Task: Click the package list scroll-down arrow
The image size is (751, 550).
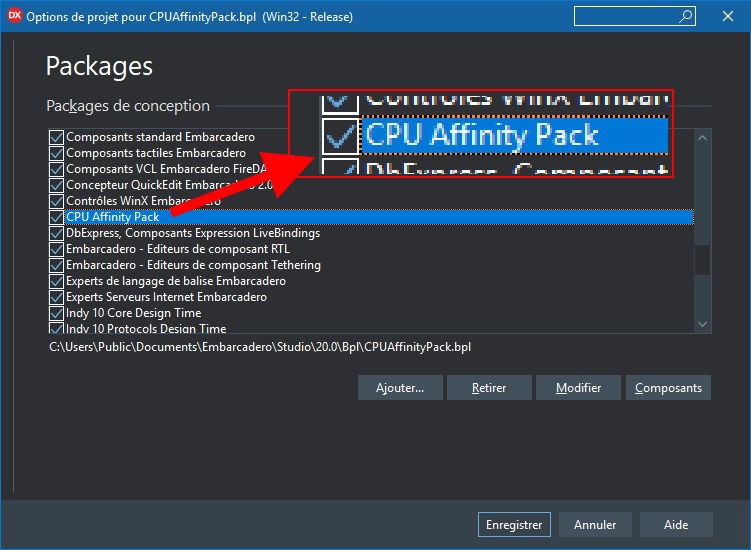Action: (x=703, y=324)
